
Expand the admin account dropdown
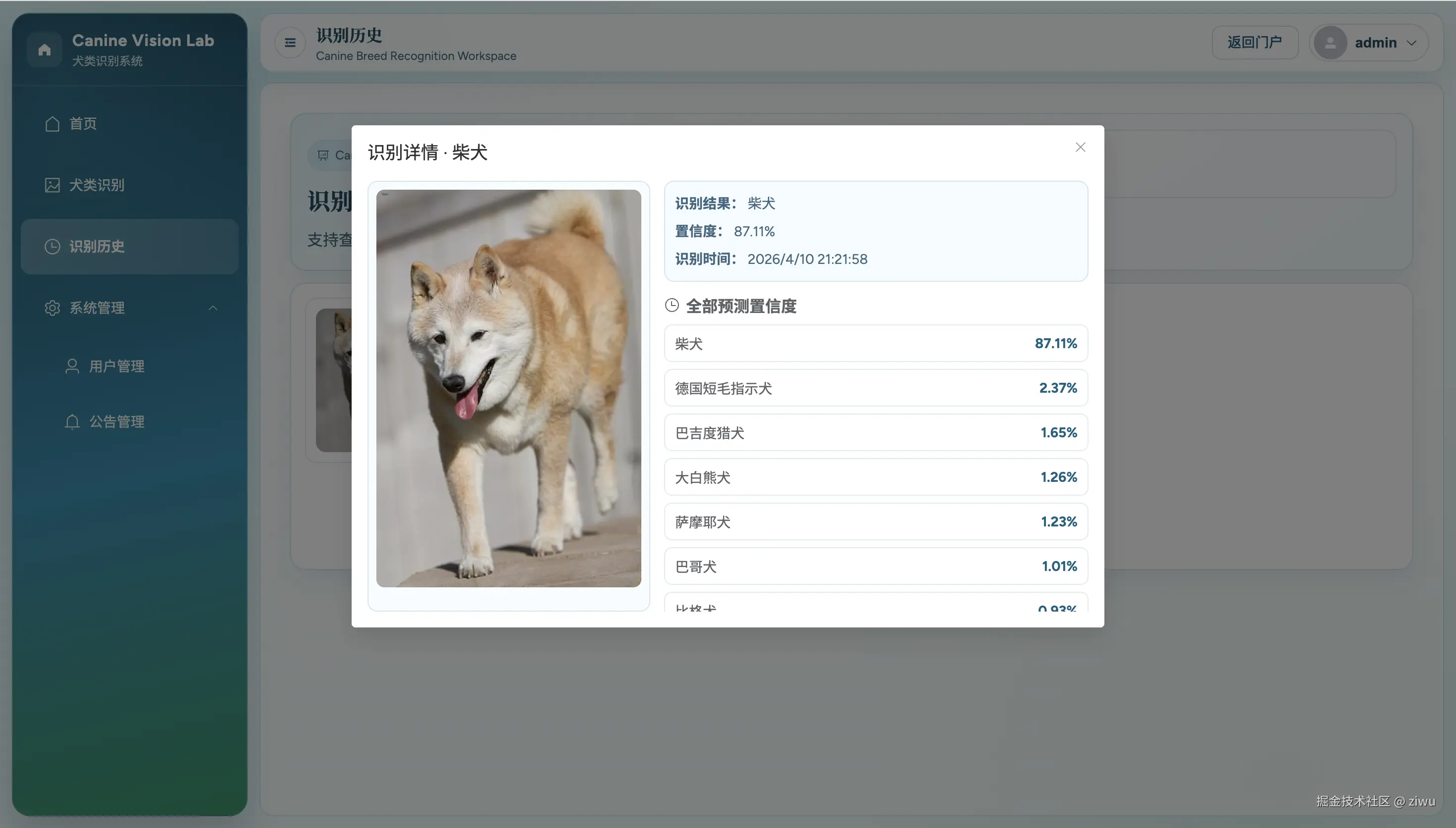(1411, 42)
